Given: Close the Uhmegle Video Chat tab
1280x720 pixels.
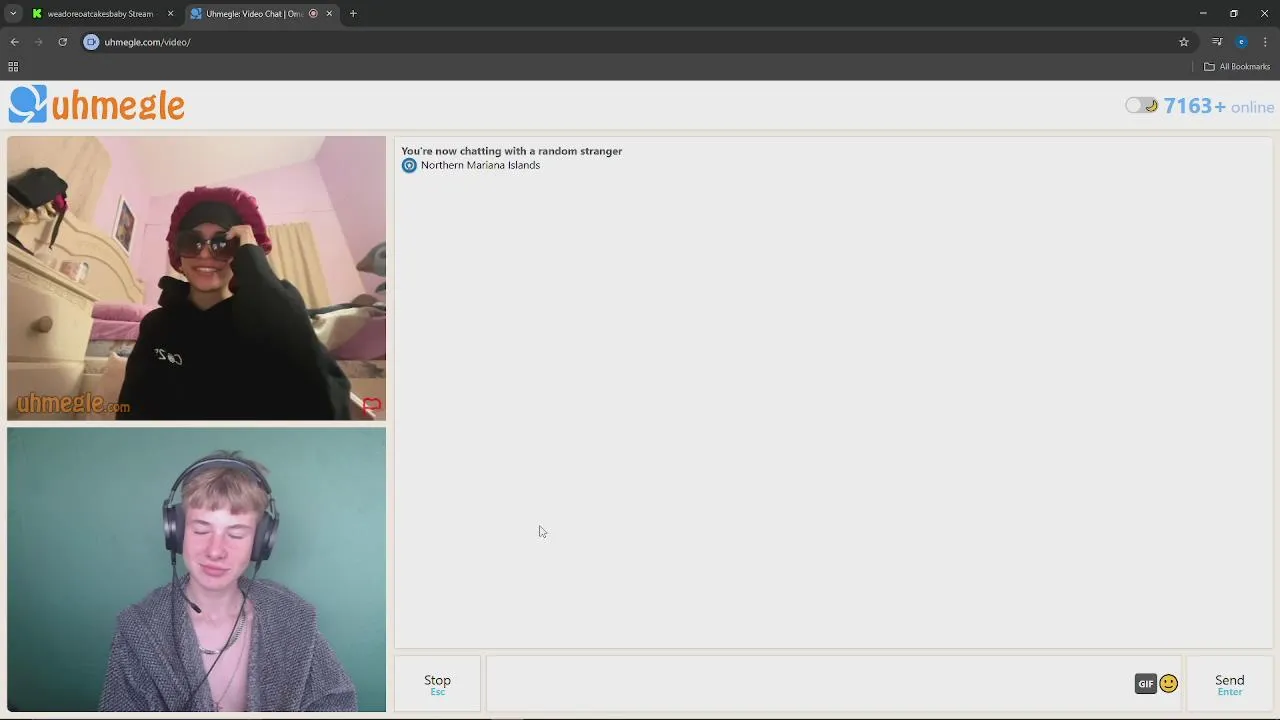Looking at the screenshot, I should 329,14.
